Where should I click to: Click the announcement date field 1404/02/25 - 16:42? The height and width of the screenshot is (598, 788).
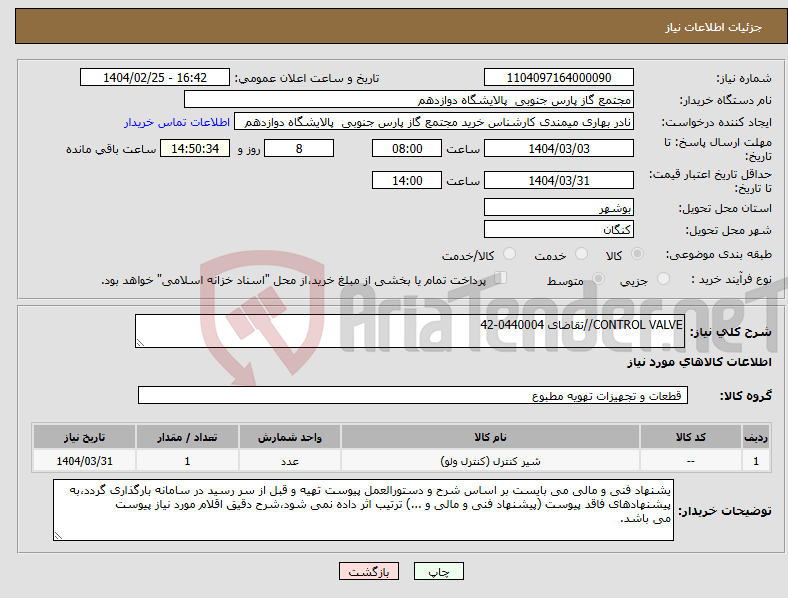155,77
